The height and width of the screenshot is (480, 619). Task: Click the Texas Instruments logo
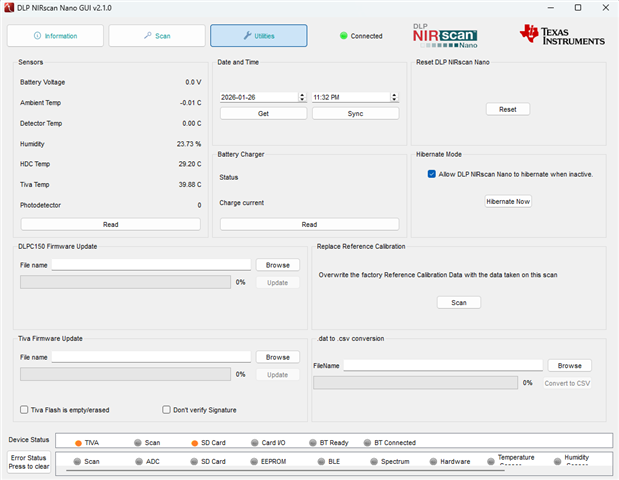coord(562,36)
